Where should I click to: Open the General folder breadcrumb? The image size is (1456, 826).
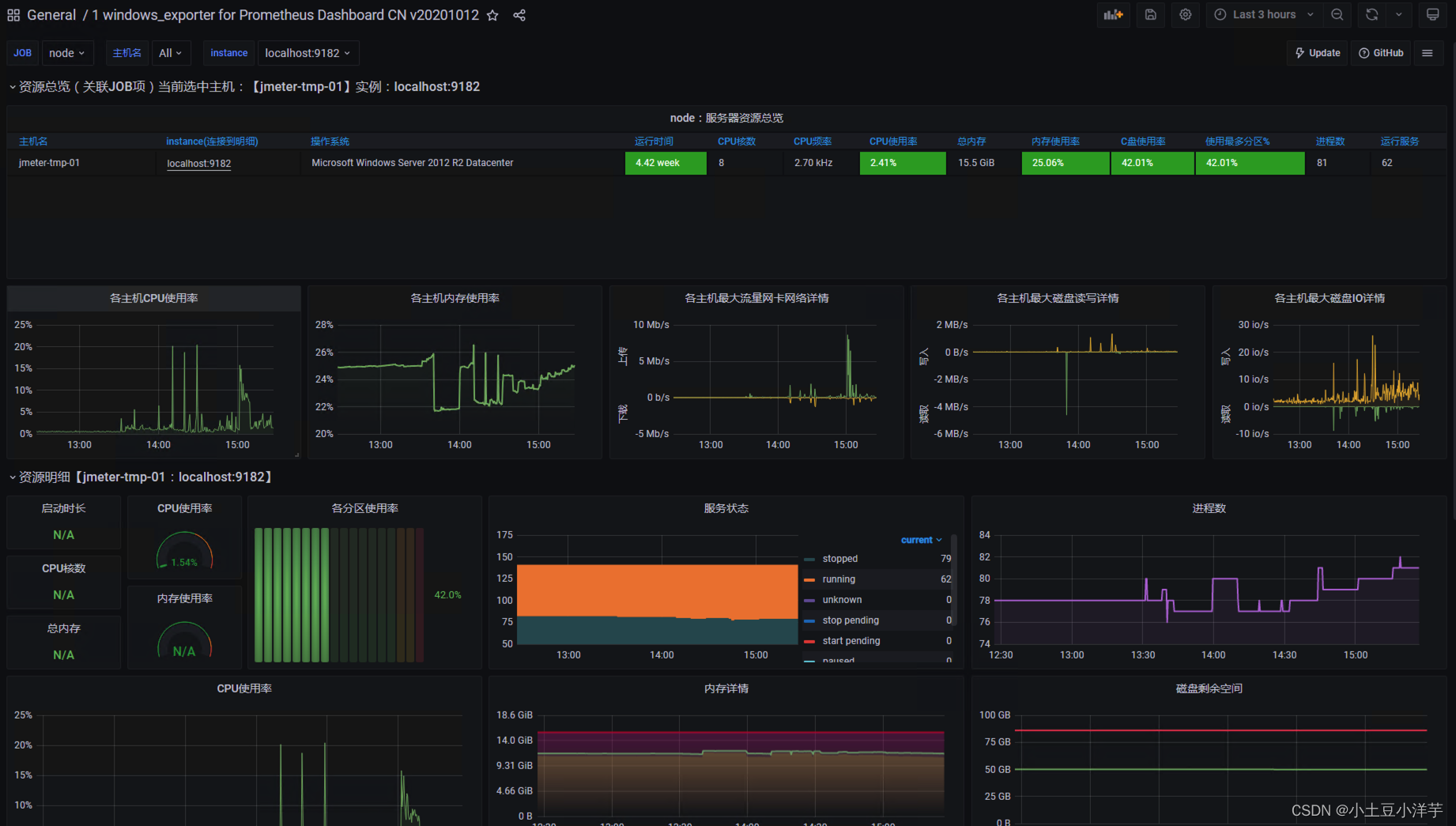coord(51,15)
